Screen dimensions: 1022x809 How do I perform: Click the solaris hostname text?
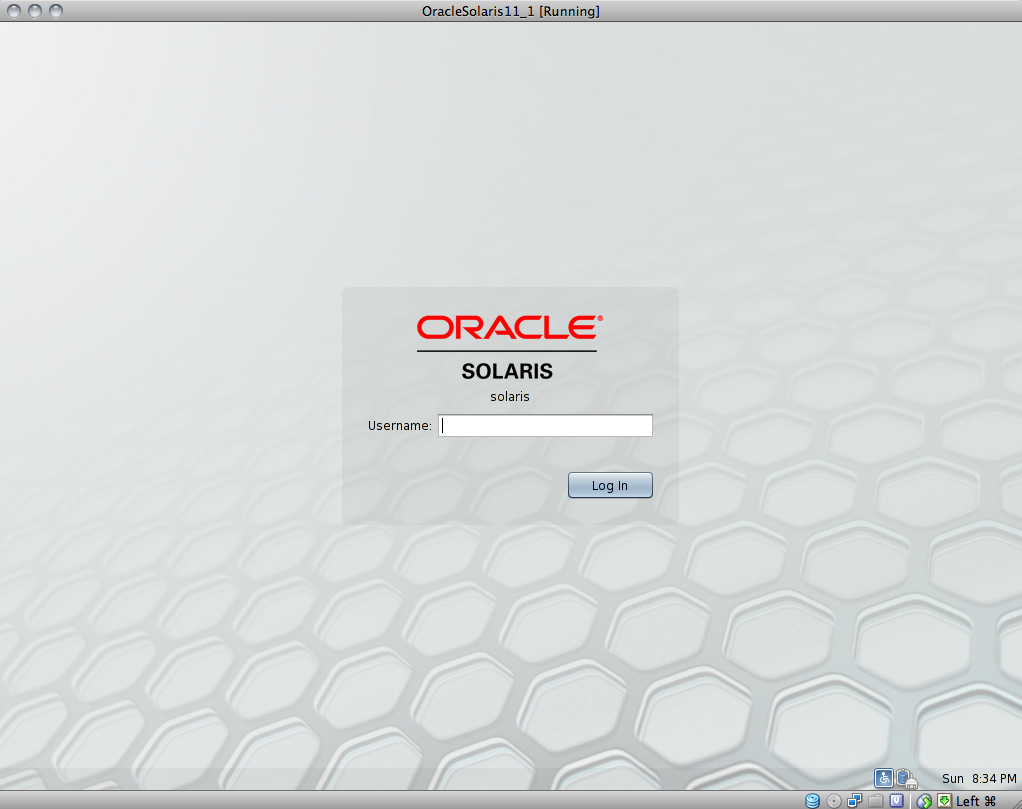pyautogui.click(x=510, y=396)
